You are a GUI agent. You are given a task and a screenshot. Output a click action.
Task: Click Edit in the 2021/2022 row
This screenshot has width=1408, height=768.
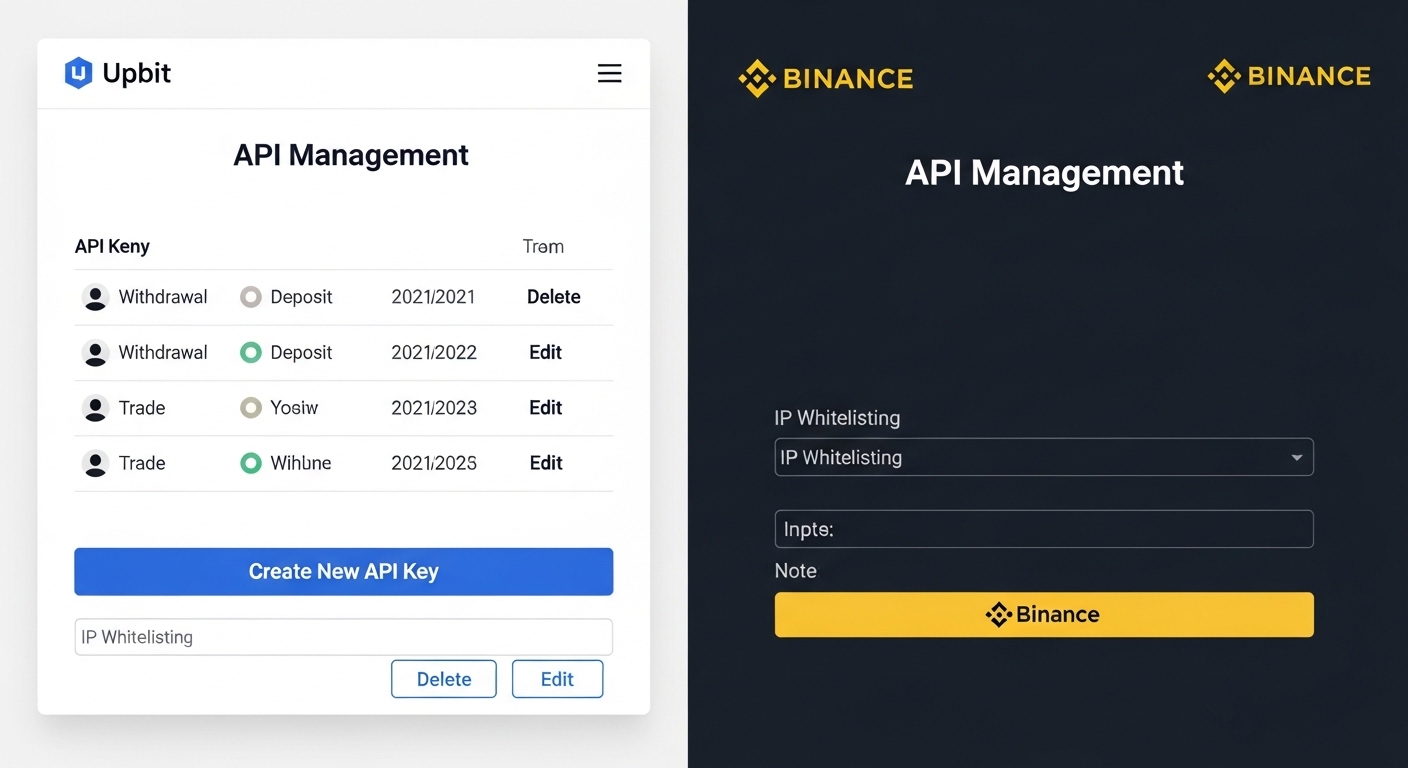546,352
